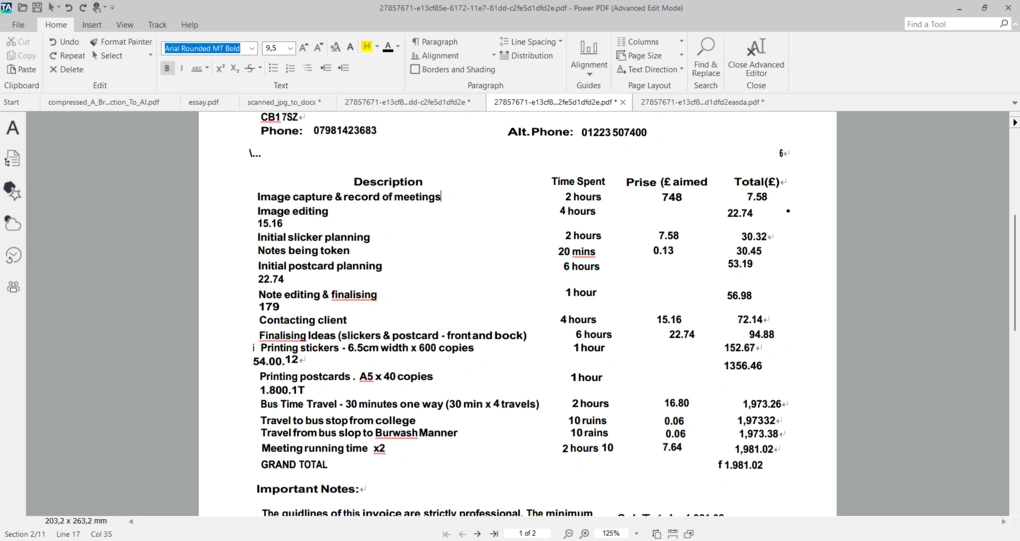1020x541 pixels.
Task: Go to the last page
Action: point(494,534)
